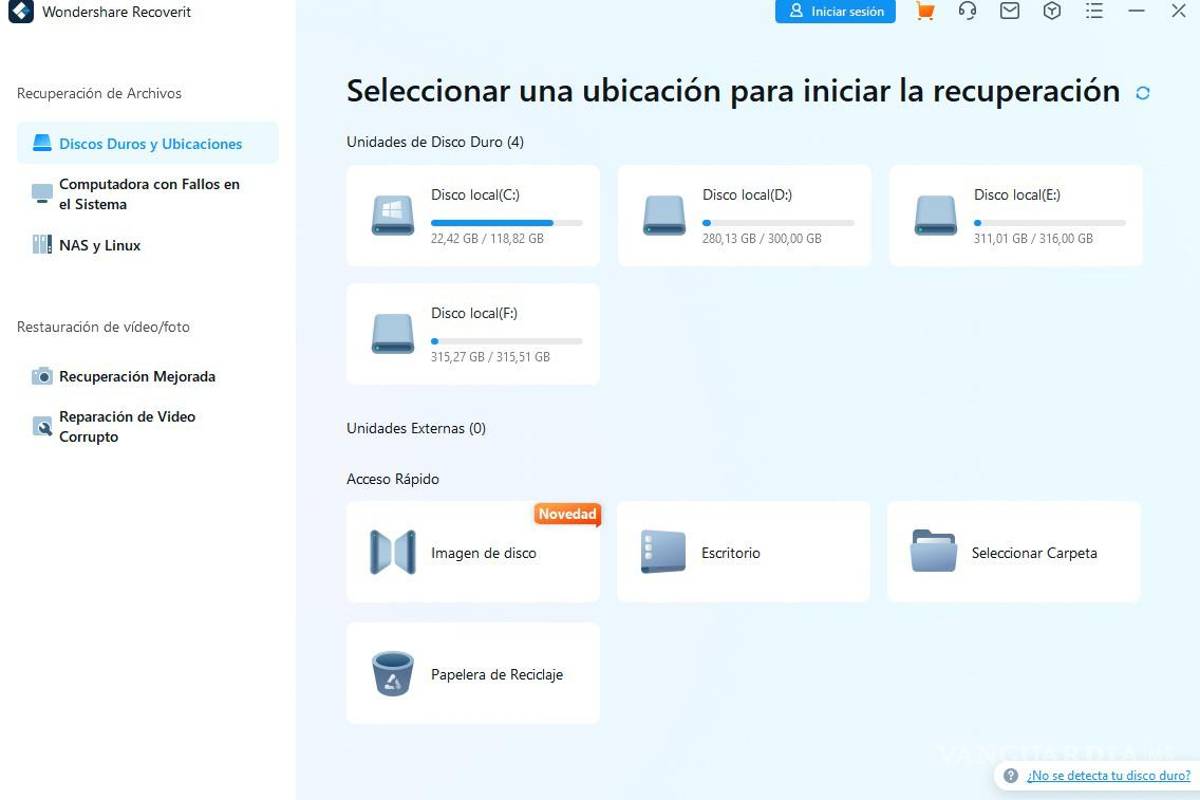1200x800 pixels.
Task: Click the hexagonal toolkit icon
Action: click(1051, 11)
